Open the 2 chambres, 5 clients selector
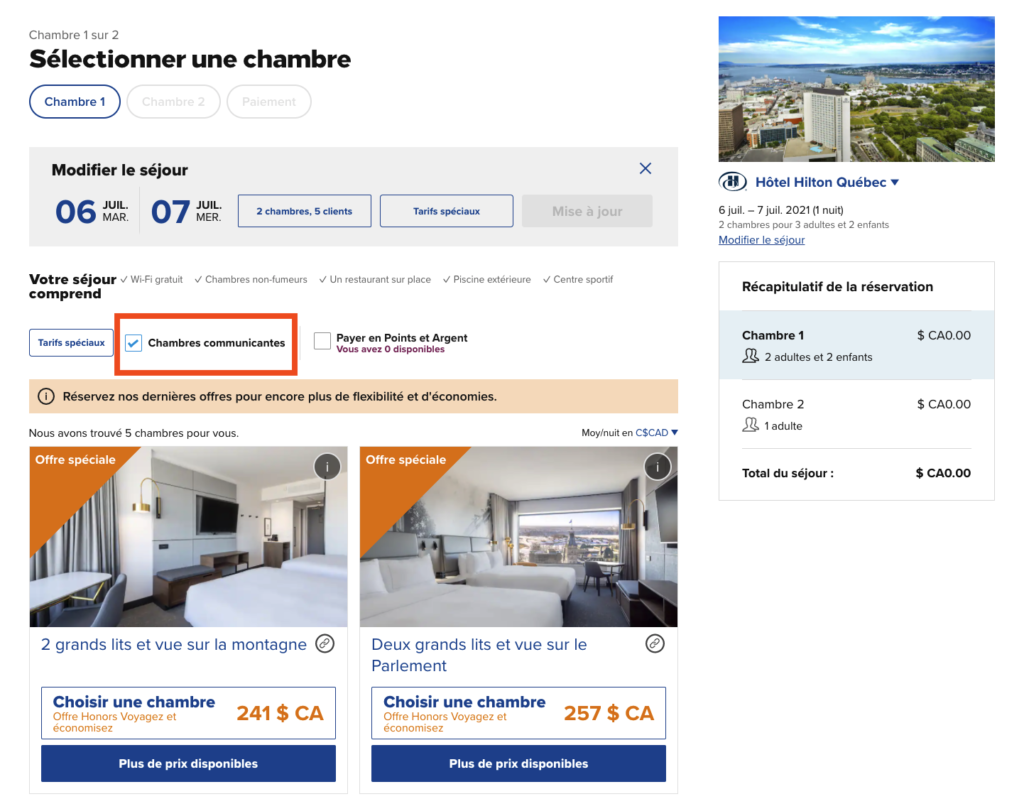This screenshot has width=1024, height=799. pos(304,210)
